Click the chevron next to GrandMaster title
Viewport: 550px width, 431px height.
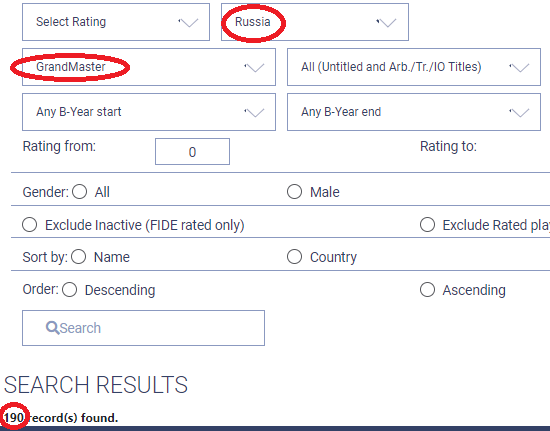pyautogui.click(x=254, y=67)
